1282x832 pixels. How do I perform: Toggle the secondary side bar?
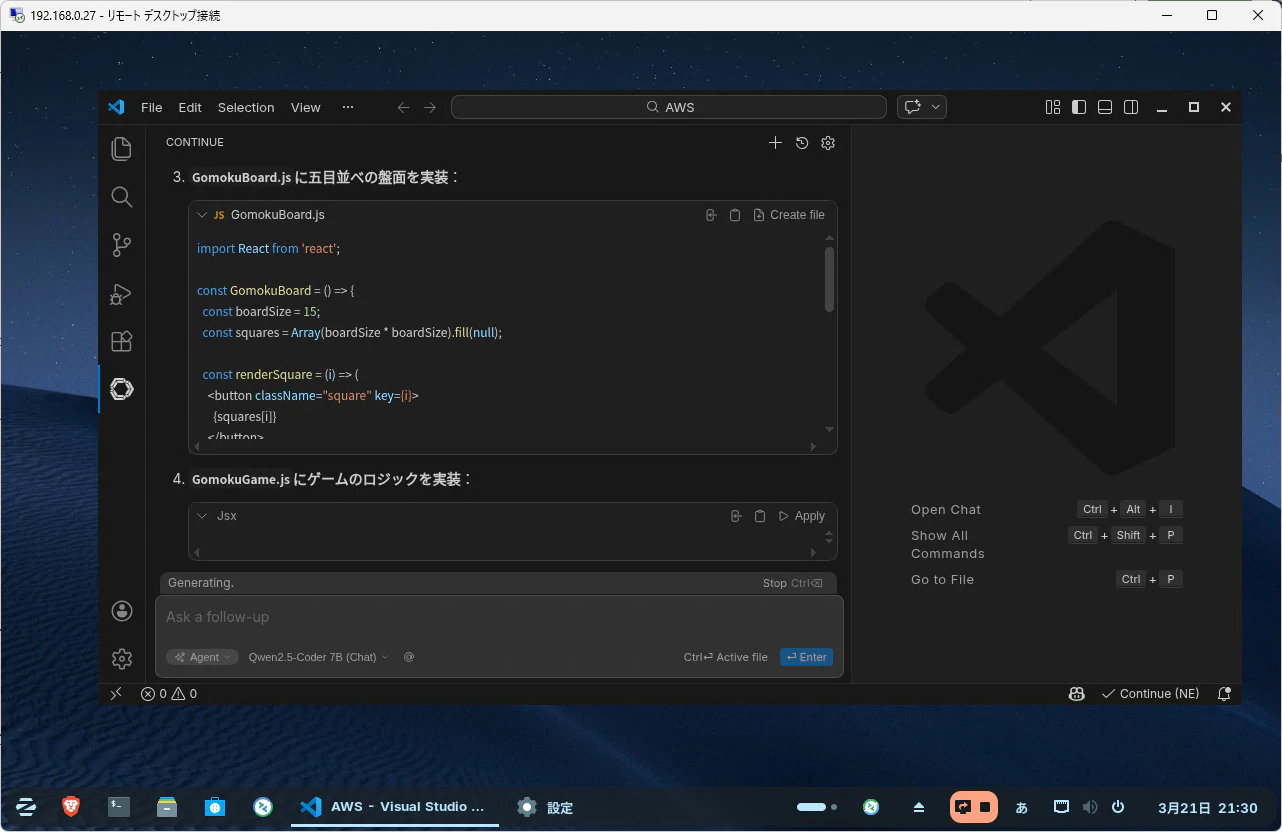coord(1131,107)
